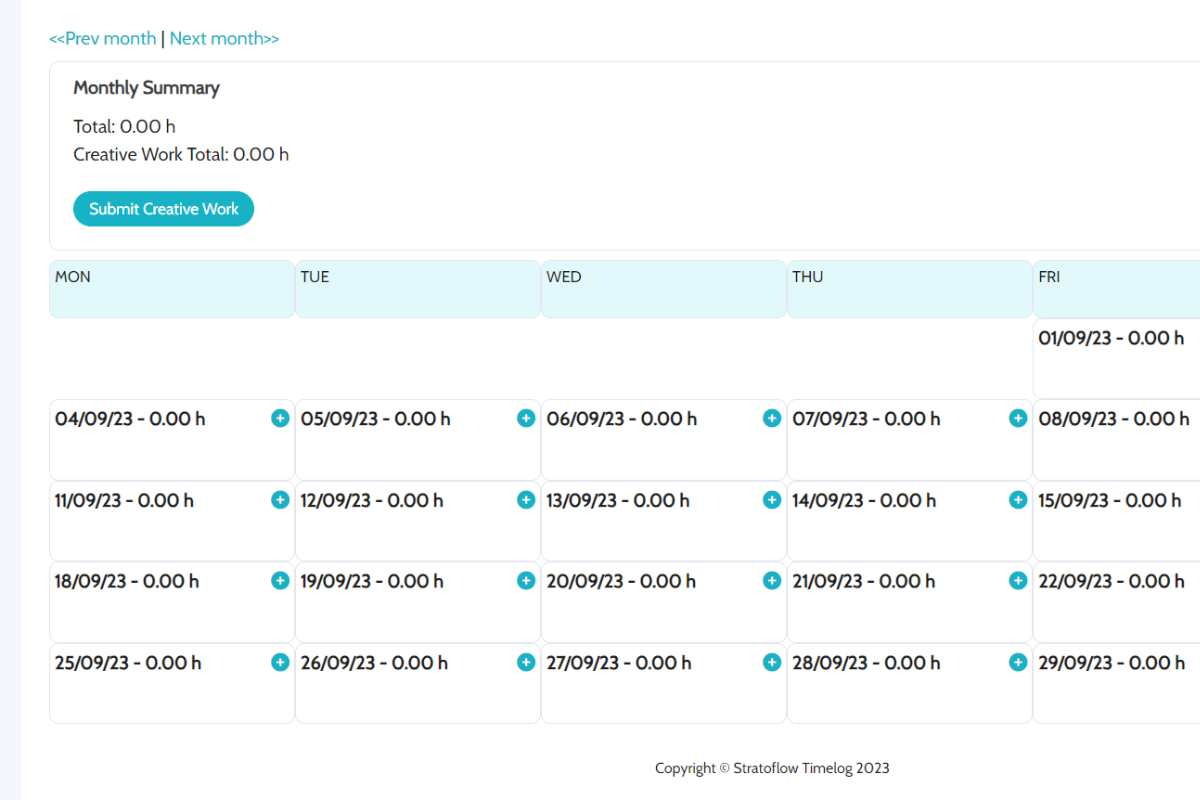The width and height of the screenshot is (1200, 800).
Task: Add time entry for 04/09/23
Action: click(280, 418)
